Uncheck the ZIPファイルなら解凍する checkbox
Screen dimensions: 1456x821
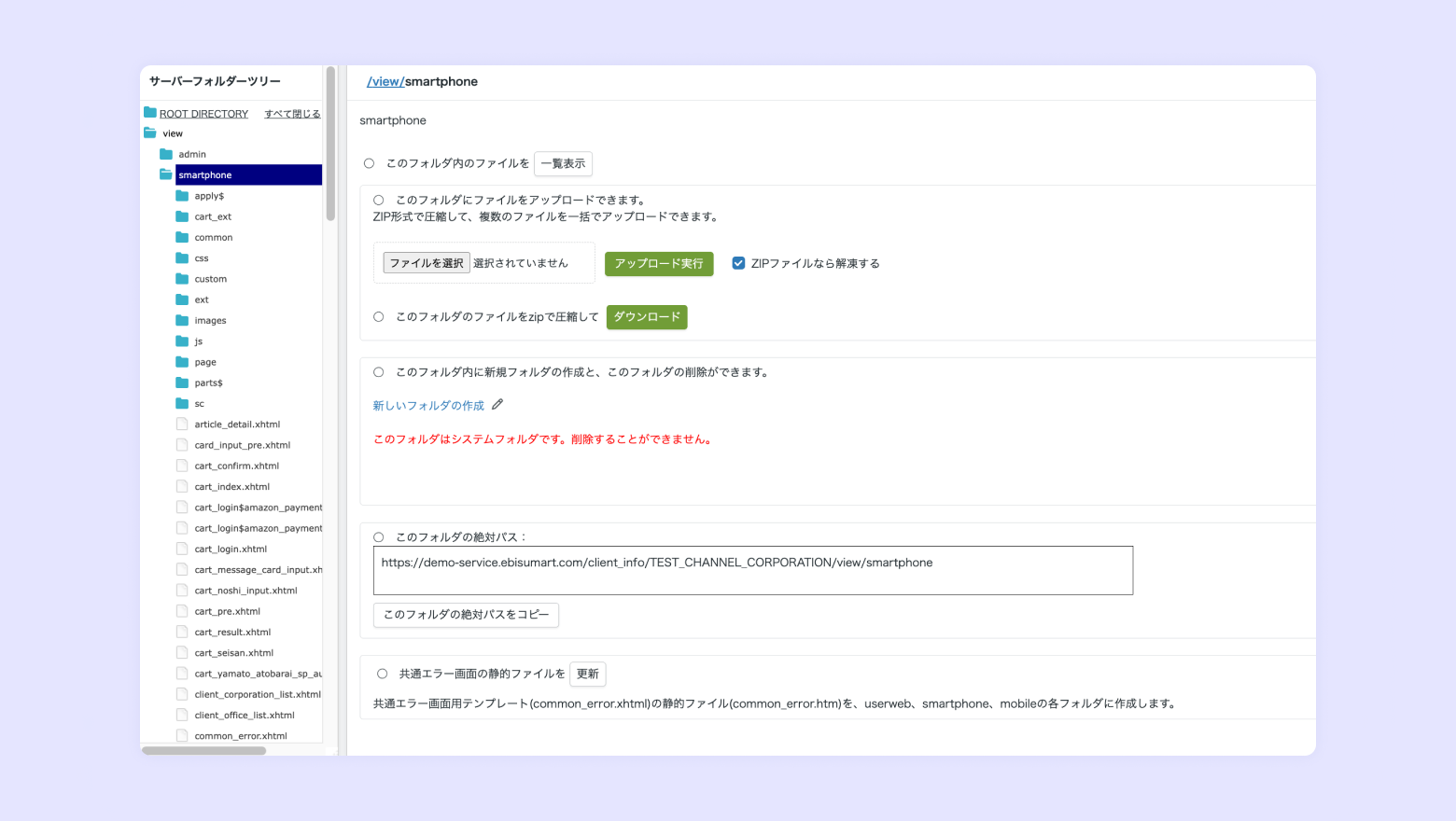point(738,263)
